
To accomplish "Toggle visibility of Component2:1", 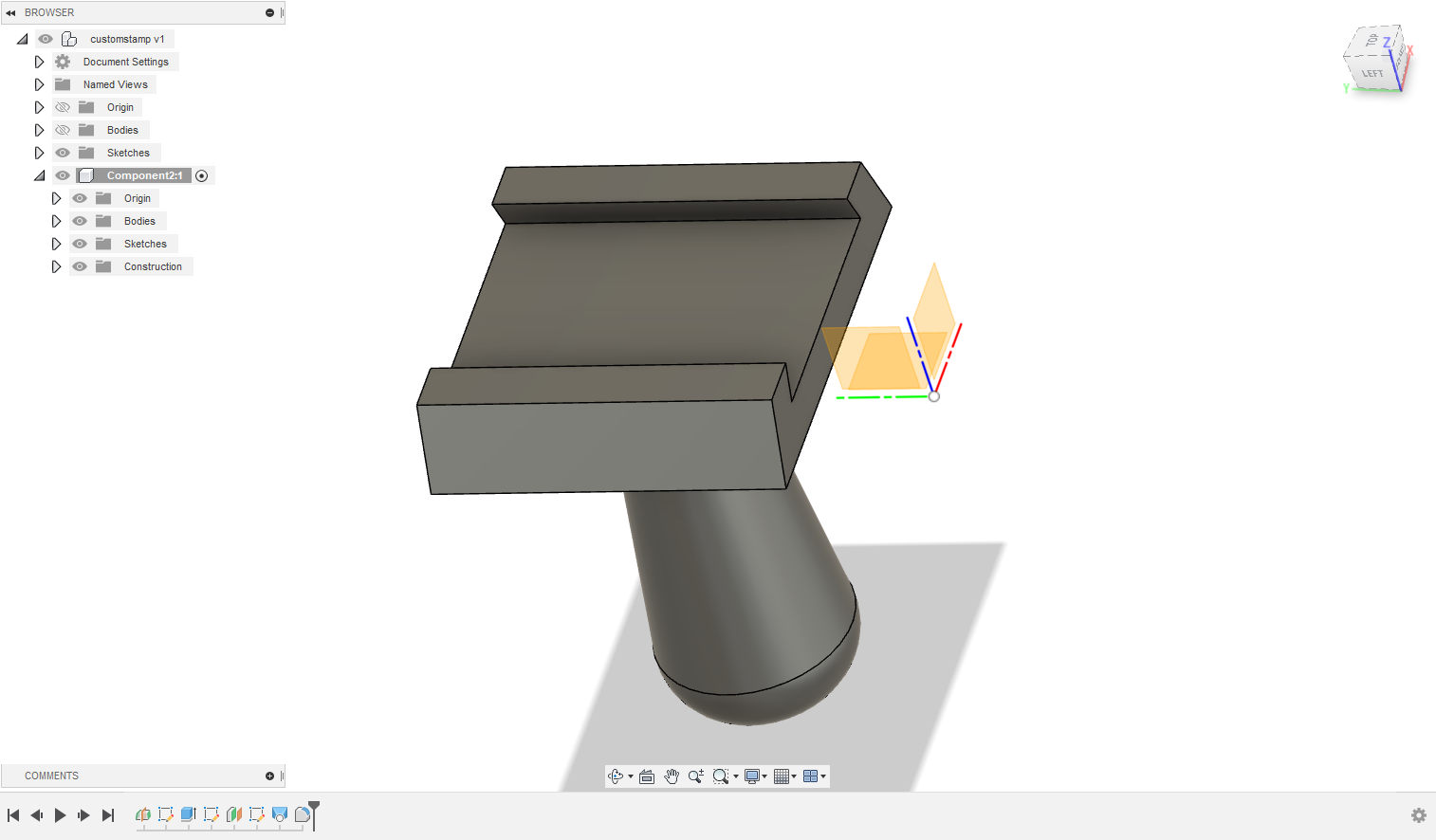I will [x=63, y=175].
